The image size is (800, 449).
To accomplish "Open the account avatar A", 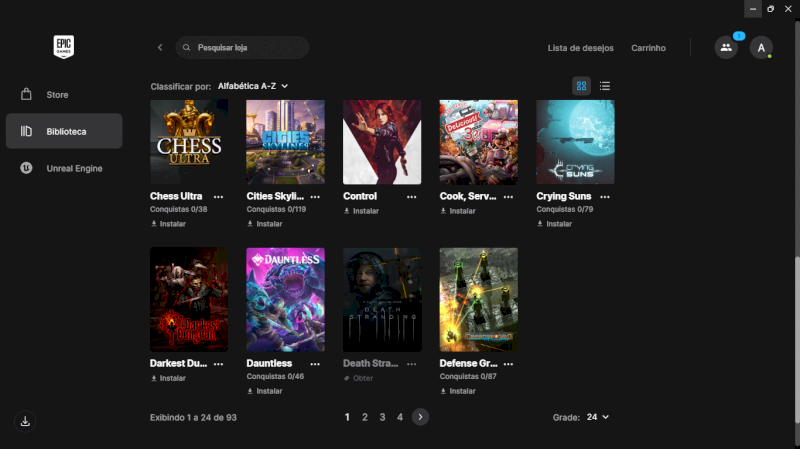I will coord(761,47).
